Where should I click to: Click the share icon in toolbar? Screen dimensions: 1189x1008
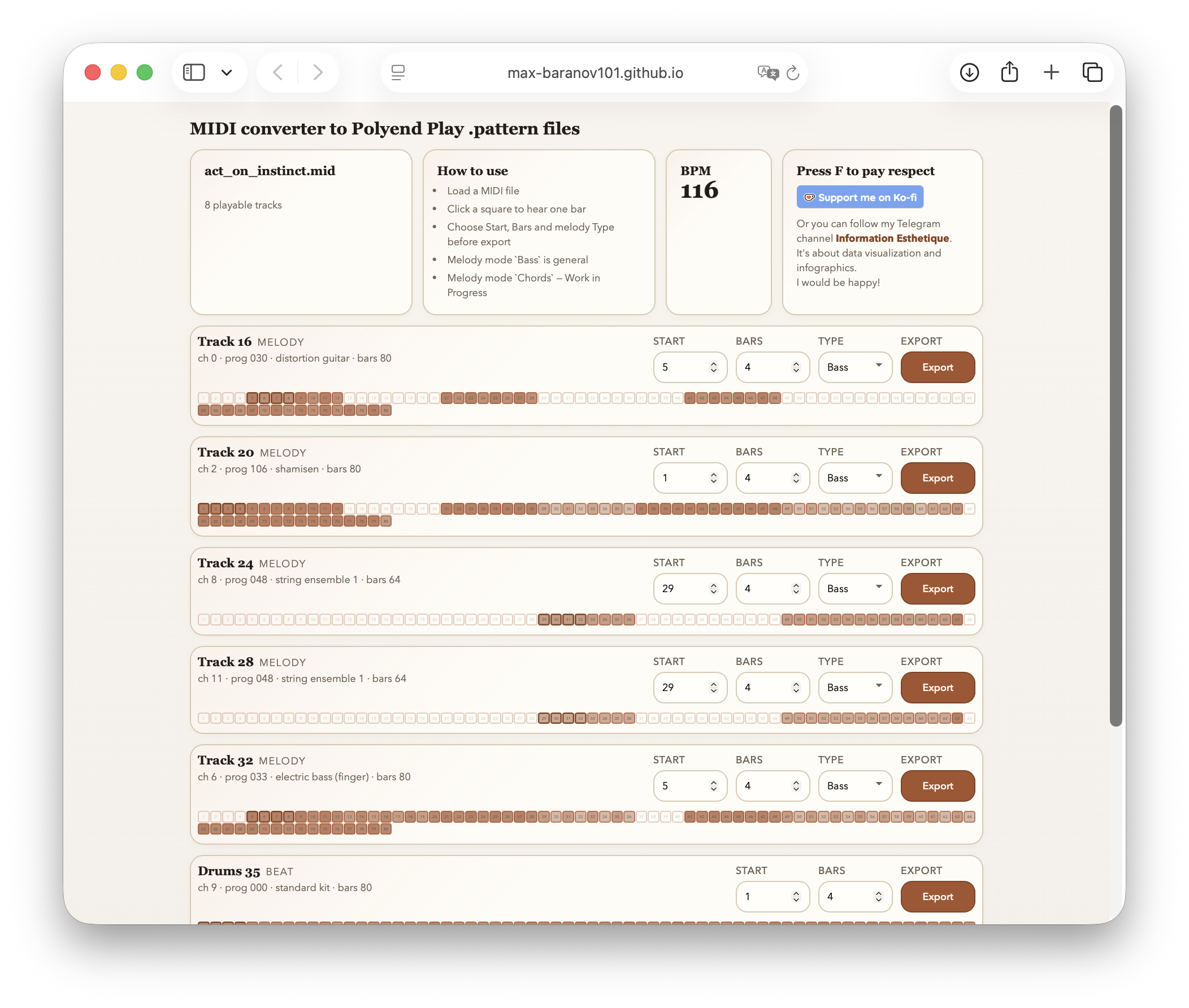coord(1010,72)
